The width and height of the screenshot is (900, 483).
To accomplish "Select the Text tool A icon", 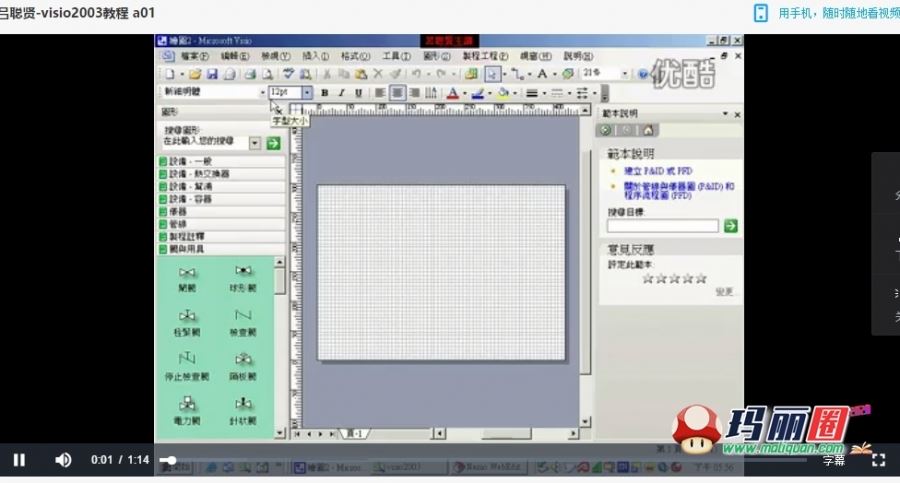I will 542,74.
